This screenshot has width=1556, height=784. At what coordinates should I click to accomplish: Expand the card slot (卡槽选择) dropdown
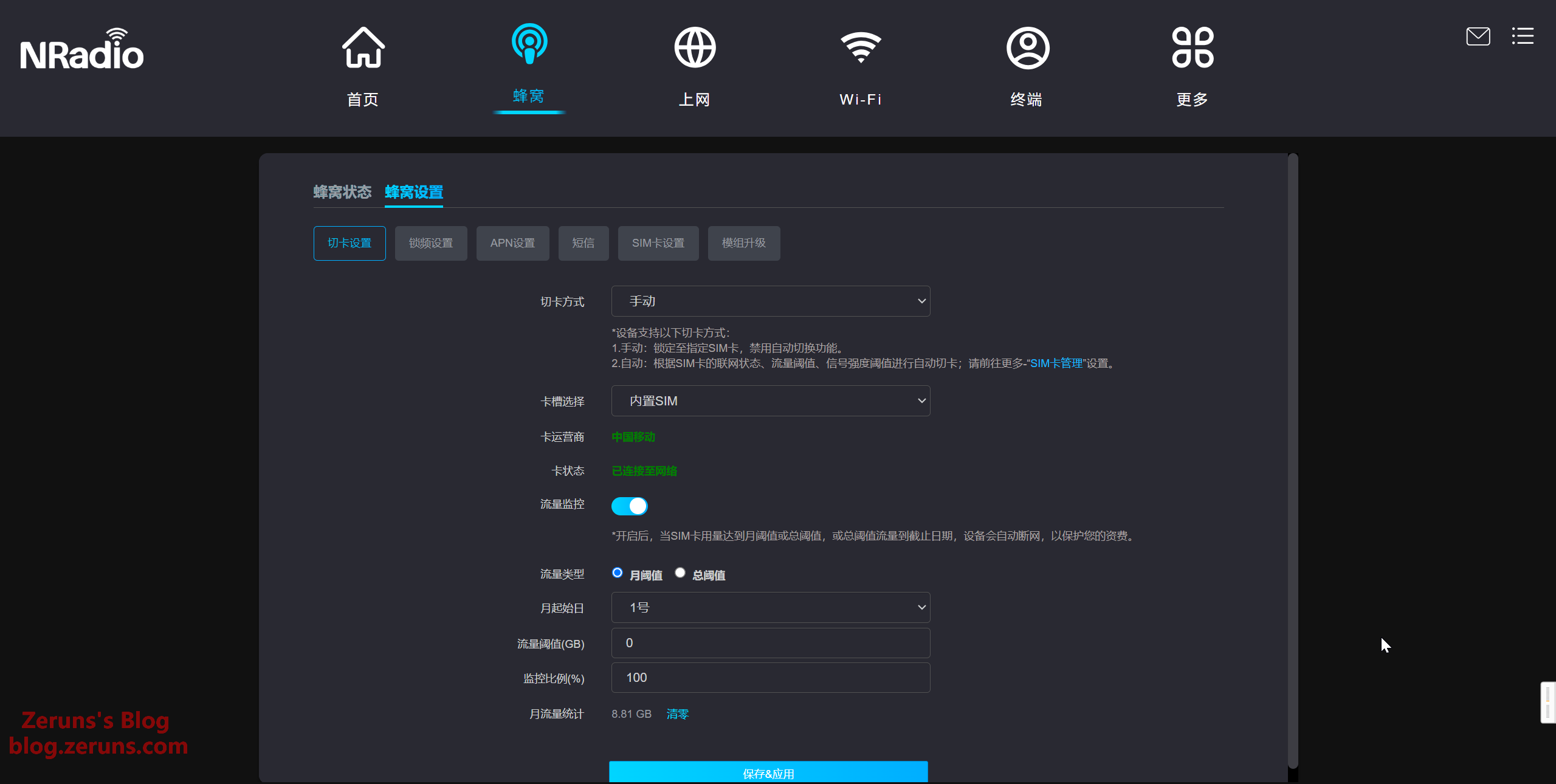[770, 401]
